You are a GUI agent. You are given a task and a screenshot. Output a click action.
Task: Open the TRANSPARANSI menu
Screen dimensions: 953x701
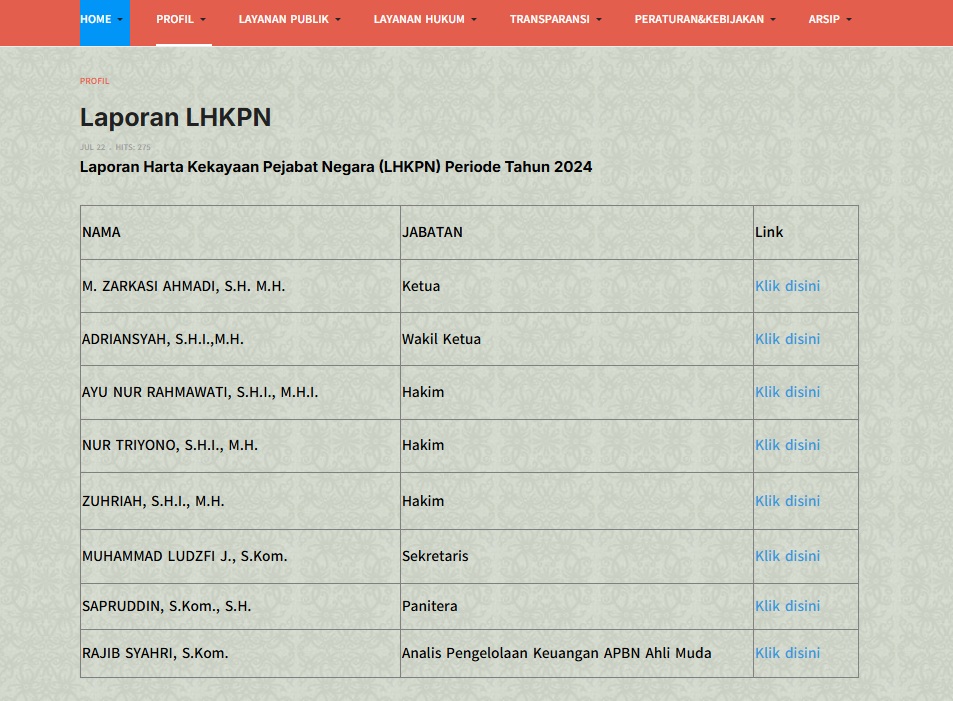[x=555, y=19]
